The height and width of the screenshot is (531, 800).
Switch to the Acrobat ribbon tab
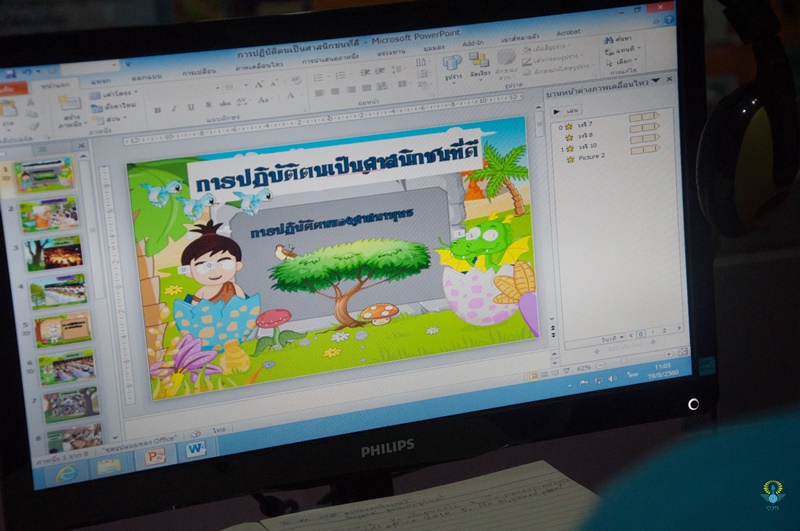point(568,31)
